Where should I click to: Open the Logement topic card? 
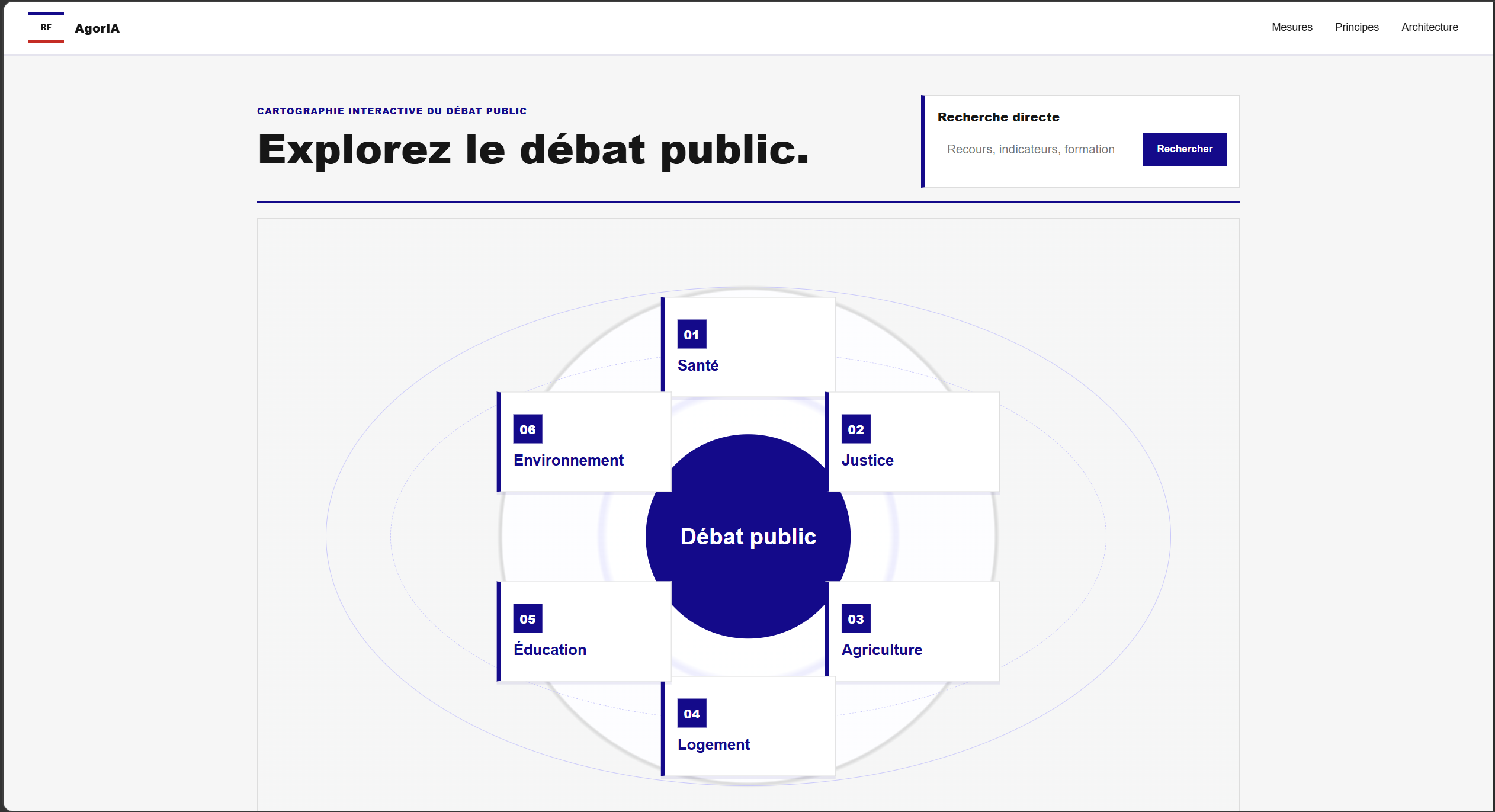tap(748, 726)
